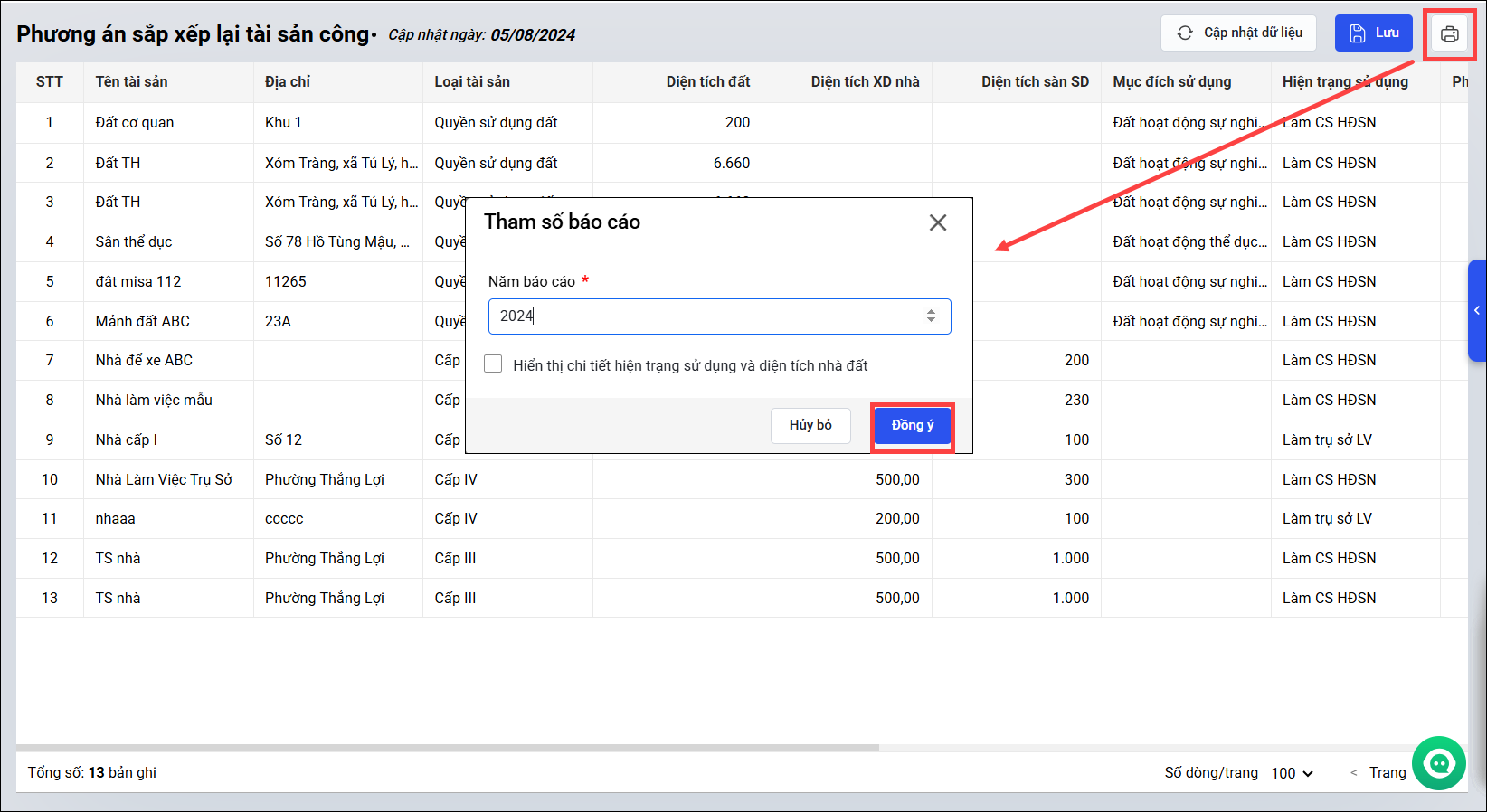Select the Đất cơ quan row

[135, 123]
